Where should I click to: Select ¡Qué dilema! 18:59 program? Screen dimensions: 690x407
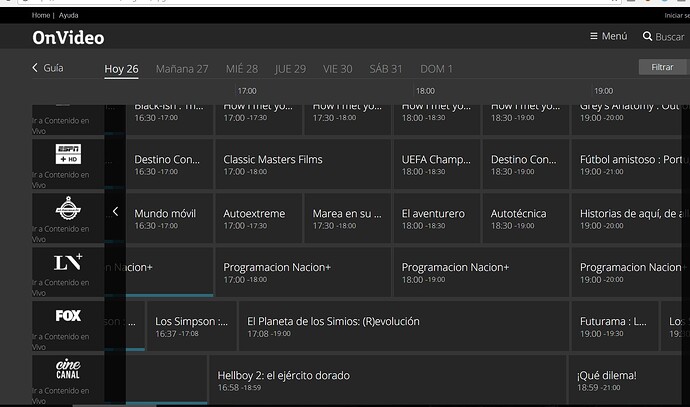pos(629,380)
